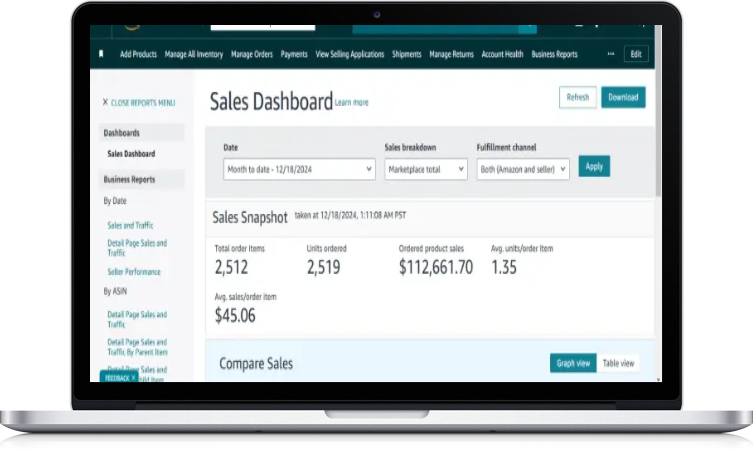
Task: Click the bookmark icon in the navigation bar
Action: coord(101,54)
